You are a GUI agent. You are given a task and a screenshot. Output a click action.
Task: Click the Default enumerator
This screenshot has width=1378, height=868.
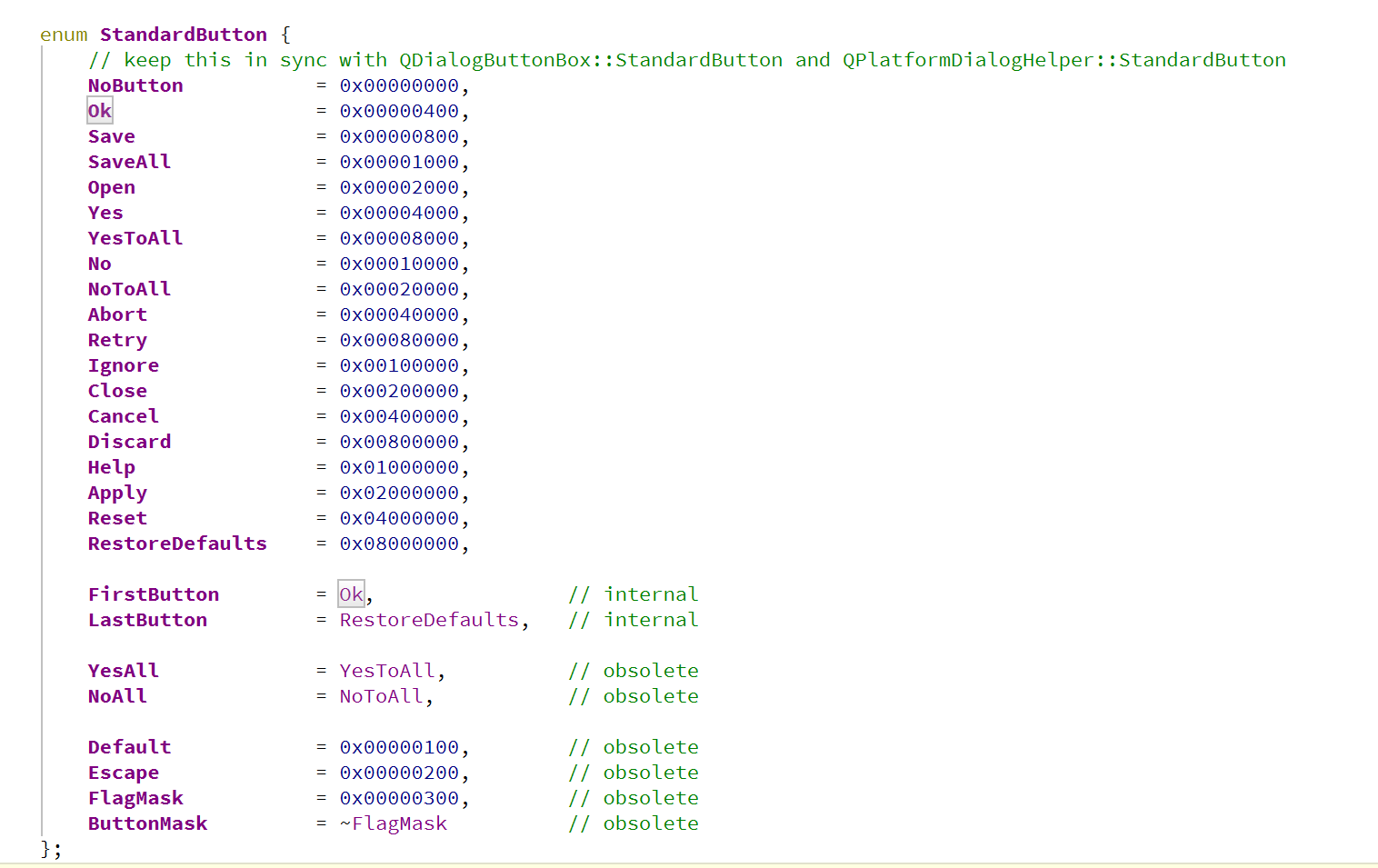129,747
